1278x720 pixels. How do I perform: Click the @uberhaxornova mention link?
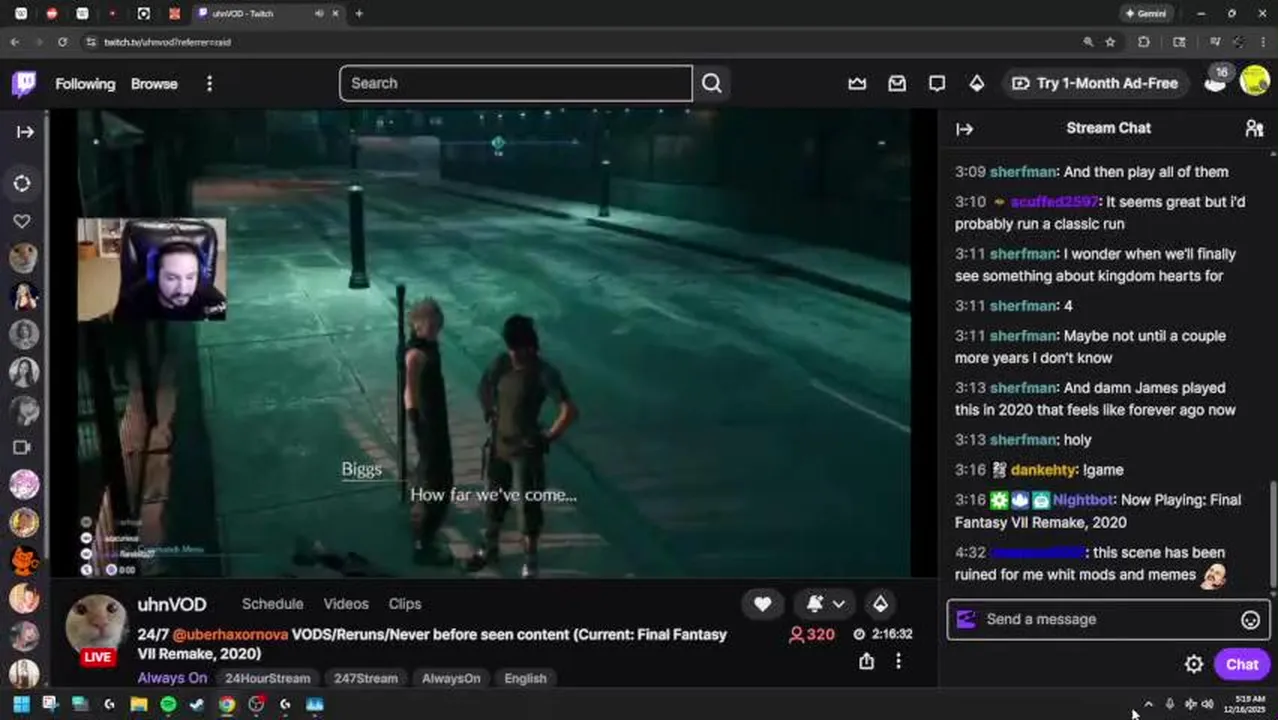pos(229,635)
